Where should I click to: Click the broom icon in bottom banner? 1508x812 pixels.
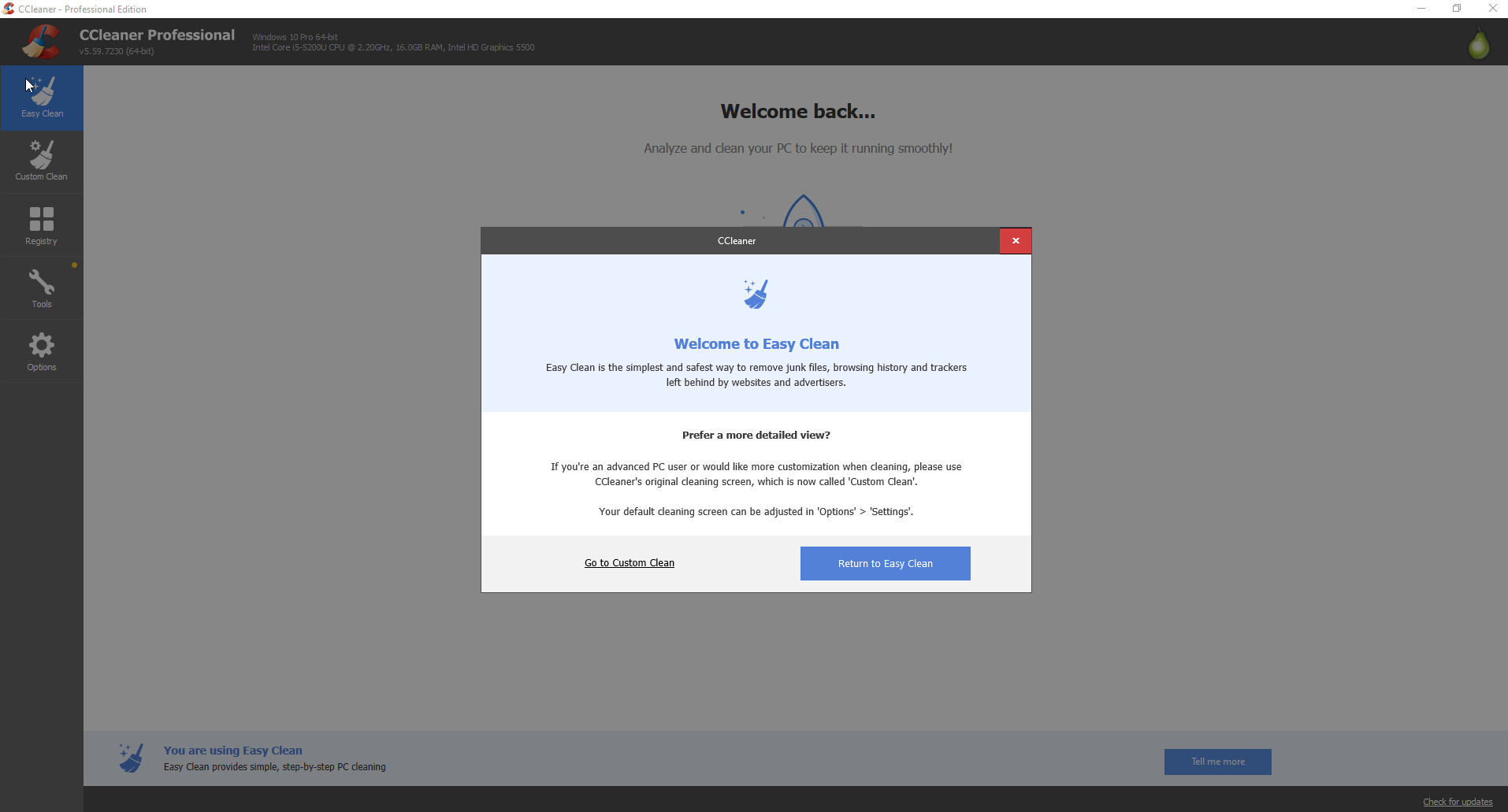pyautogui.click(x=132, y=758)
